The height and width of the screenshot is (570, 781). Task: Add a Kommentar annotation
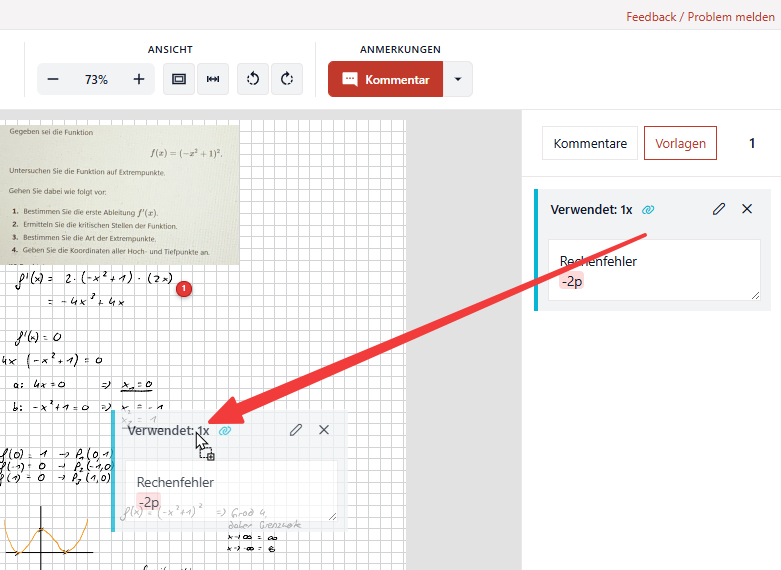[386, 79]
